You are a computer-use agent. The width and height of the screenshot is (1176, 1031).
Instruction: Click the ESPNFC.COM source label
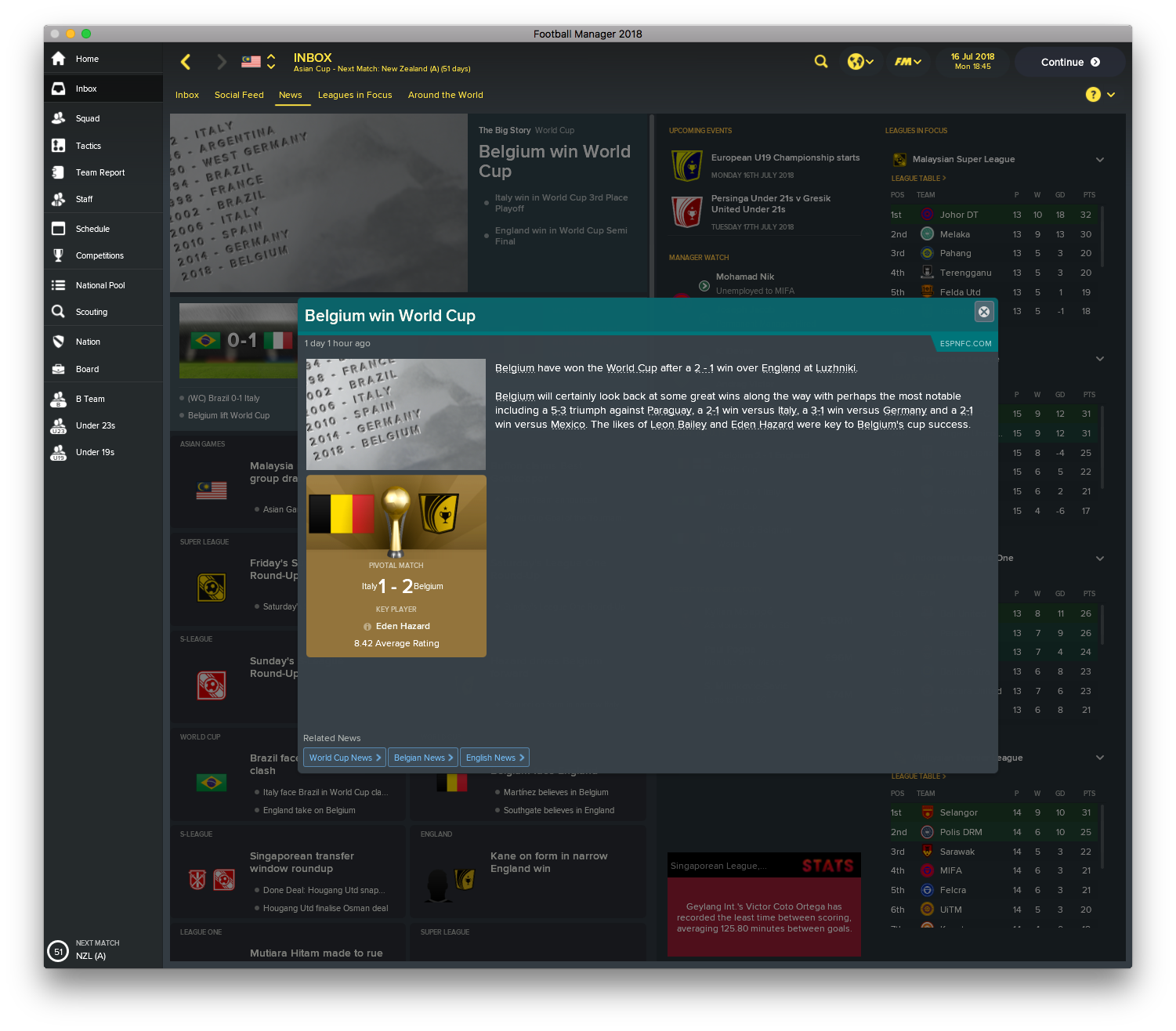pyautogui.click(x=965, y=343)
